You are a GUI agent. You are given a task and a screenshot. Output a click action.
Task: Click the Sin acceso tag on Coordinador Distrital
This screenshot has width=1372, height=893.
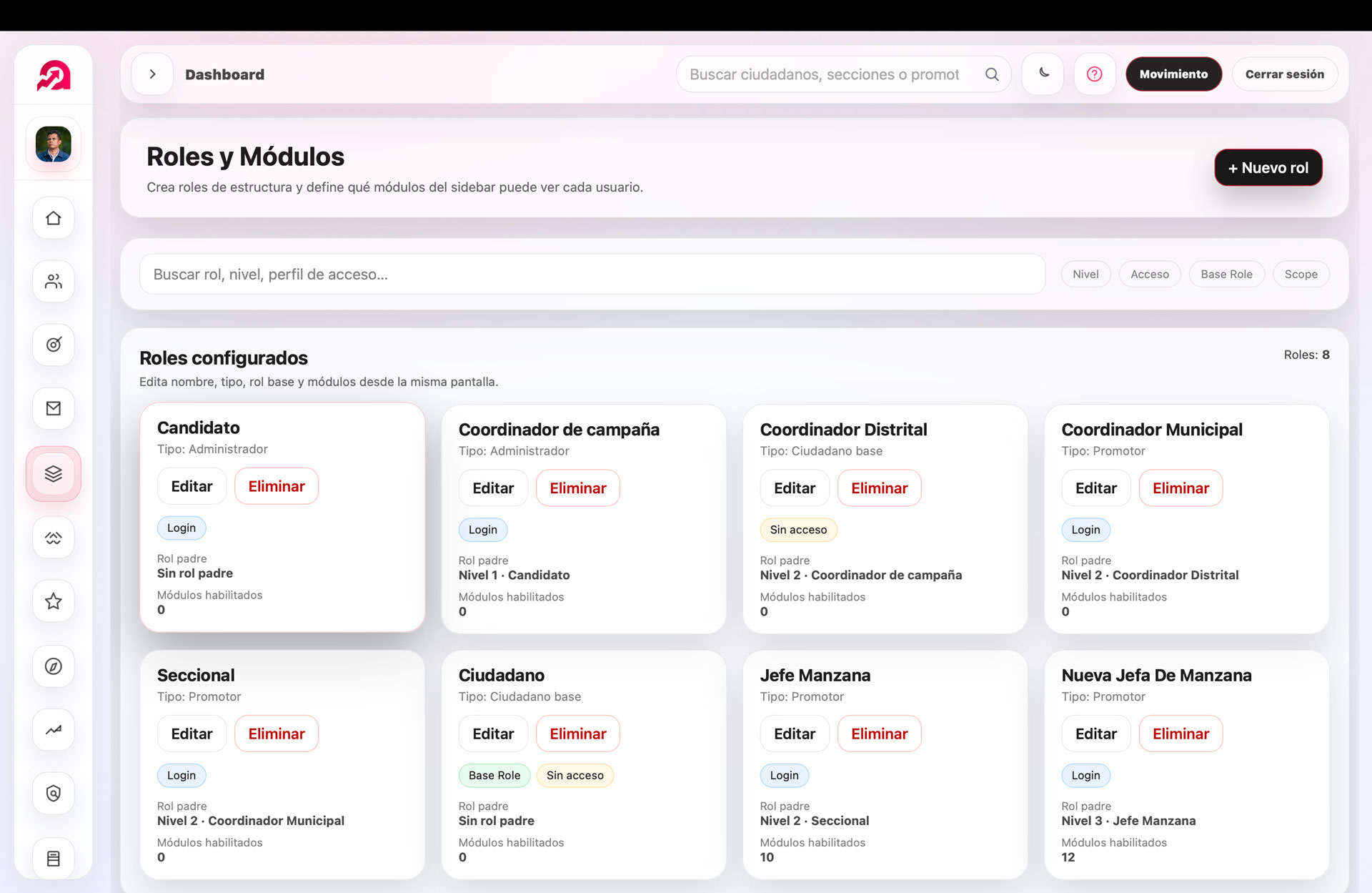[798, 530]
